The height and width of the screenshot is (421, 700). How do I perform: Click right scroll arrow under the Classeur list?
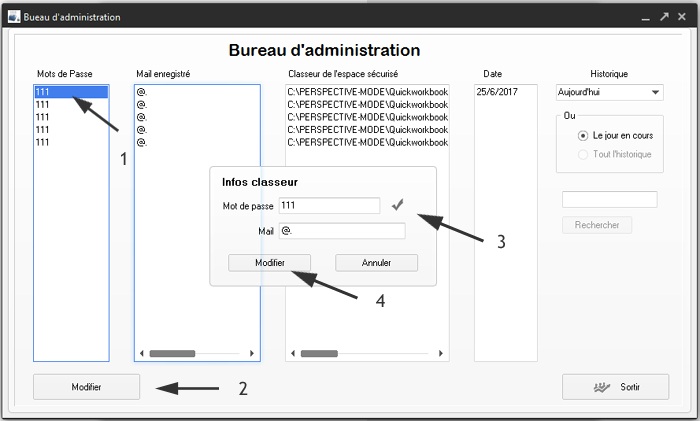pyautogui.click(x=443, y=353)
